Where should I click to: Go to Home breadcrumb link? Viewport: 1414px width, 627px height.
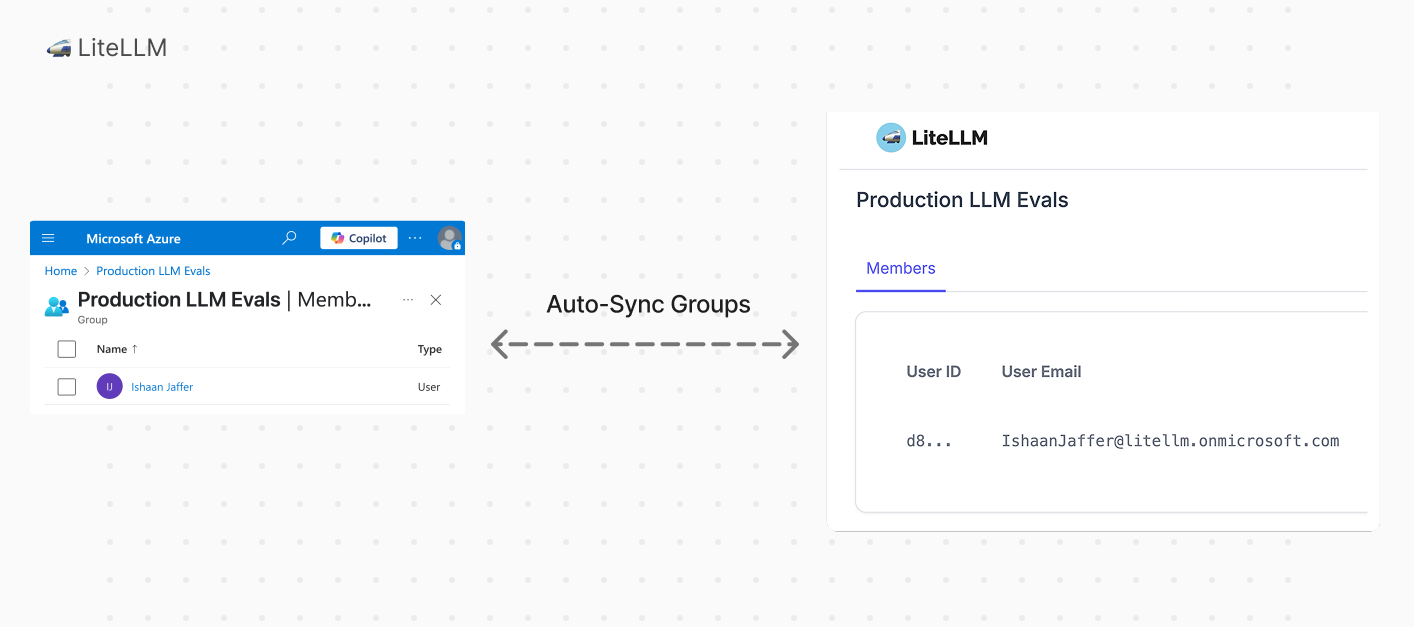(60, 271)
